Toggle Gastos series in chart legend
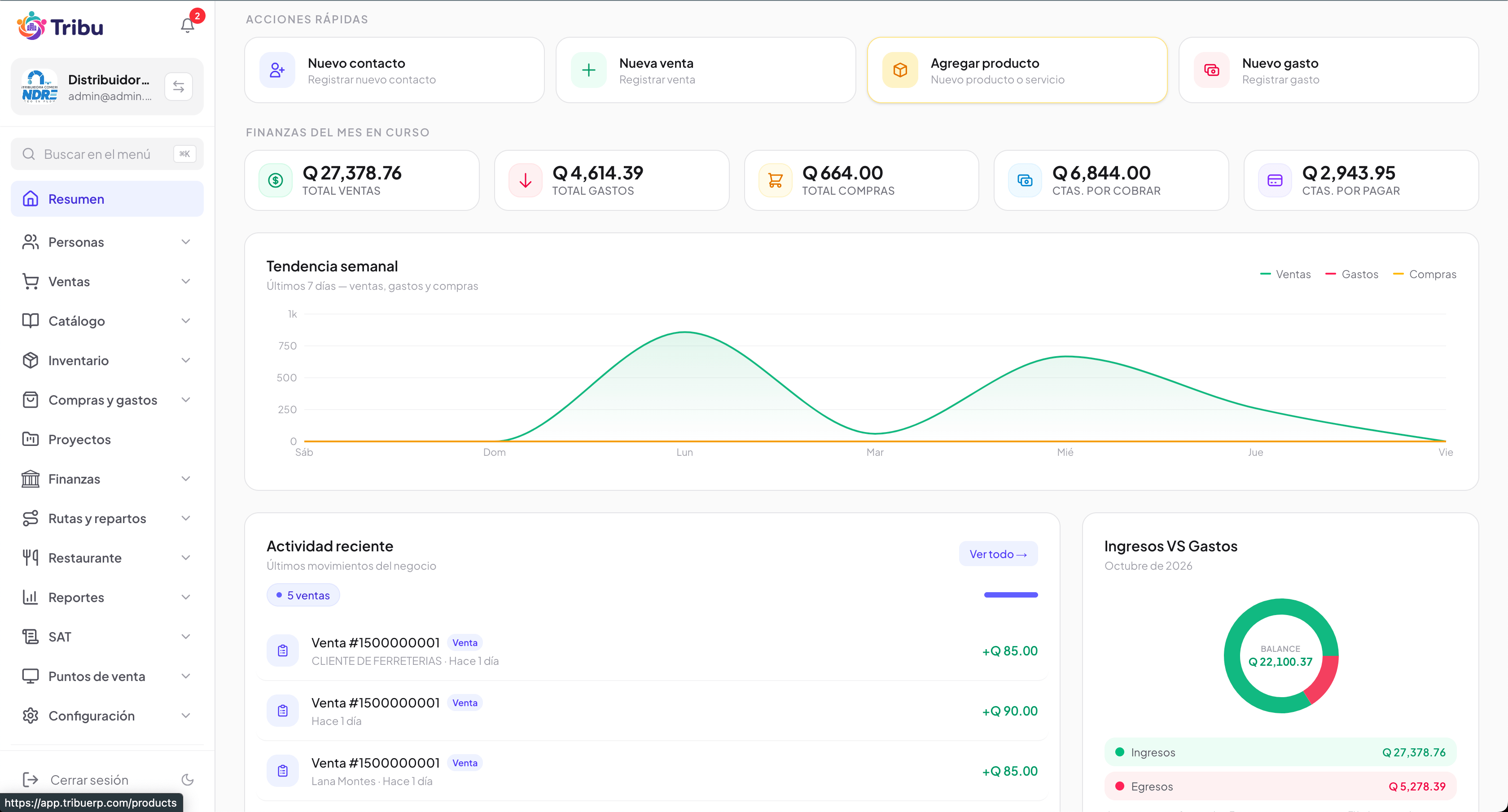The height and width of the screenshot is (812, 1508). pos(1352,275)
